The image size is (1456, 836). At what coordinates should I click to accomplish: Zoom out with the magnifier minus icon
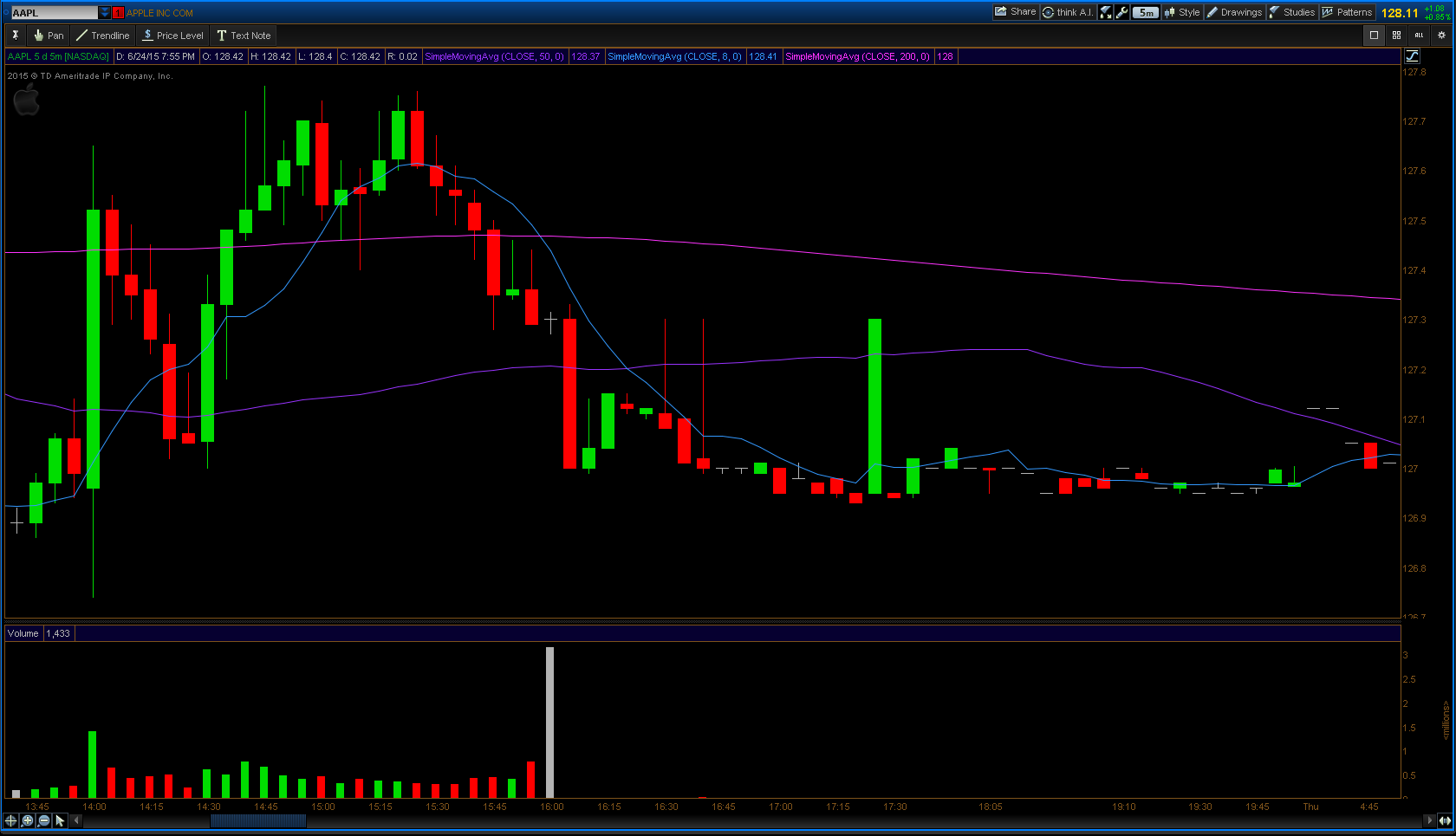[44, 820]
